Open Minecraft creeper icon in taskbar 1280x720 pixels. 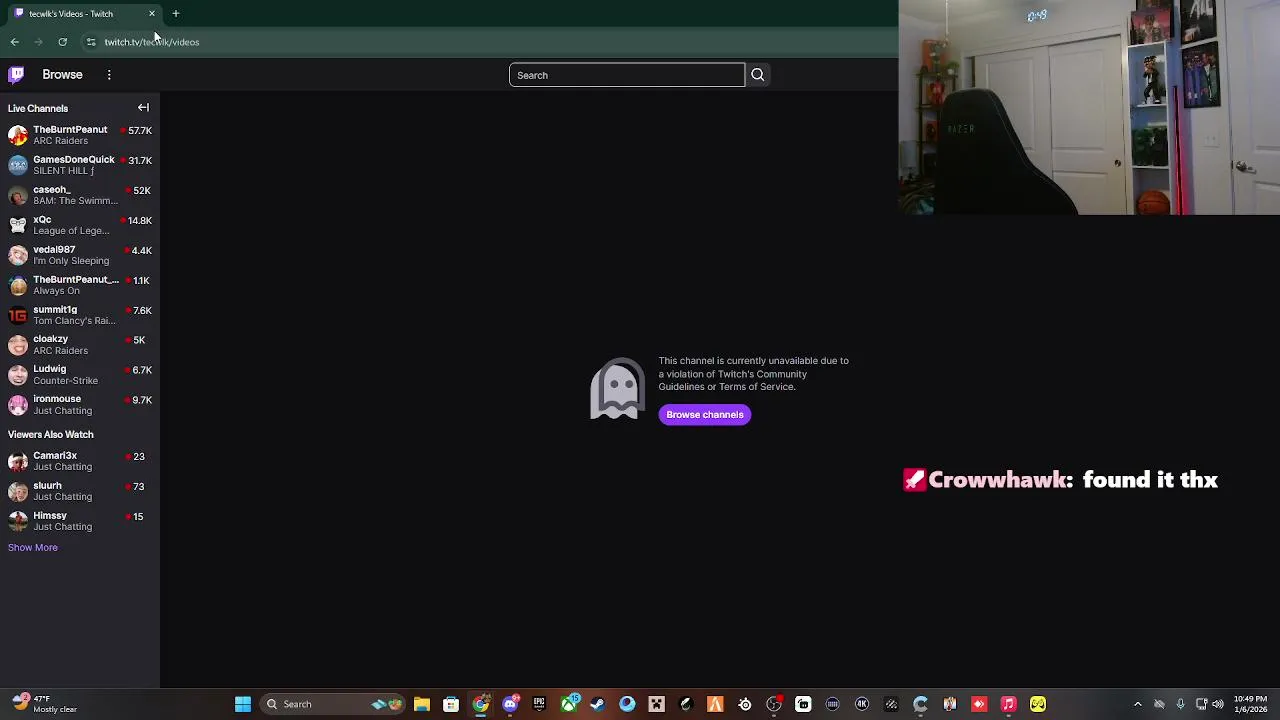point(656,704)
